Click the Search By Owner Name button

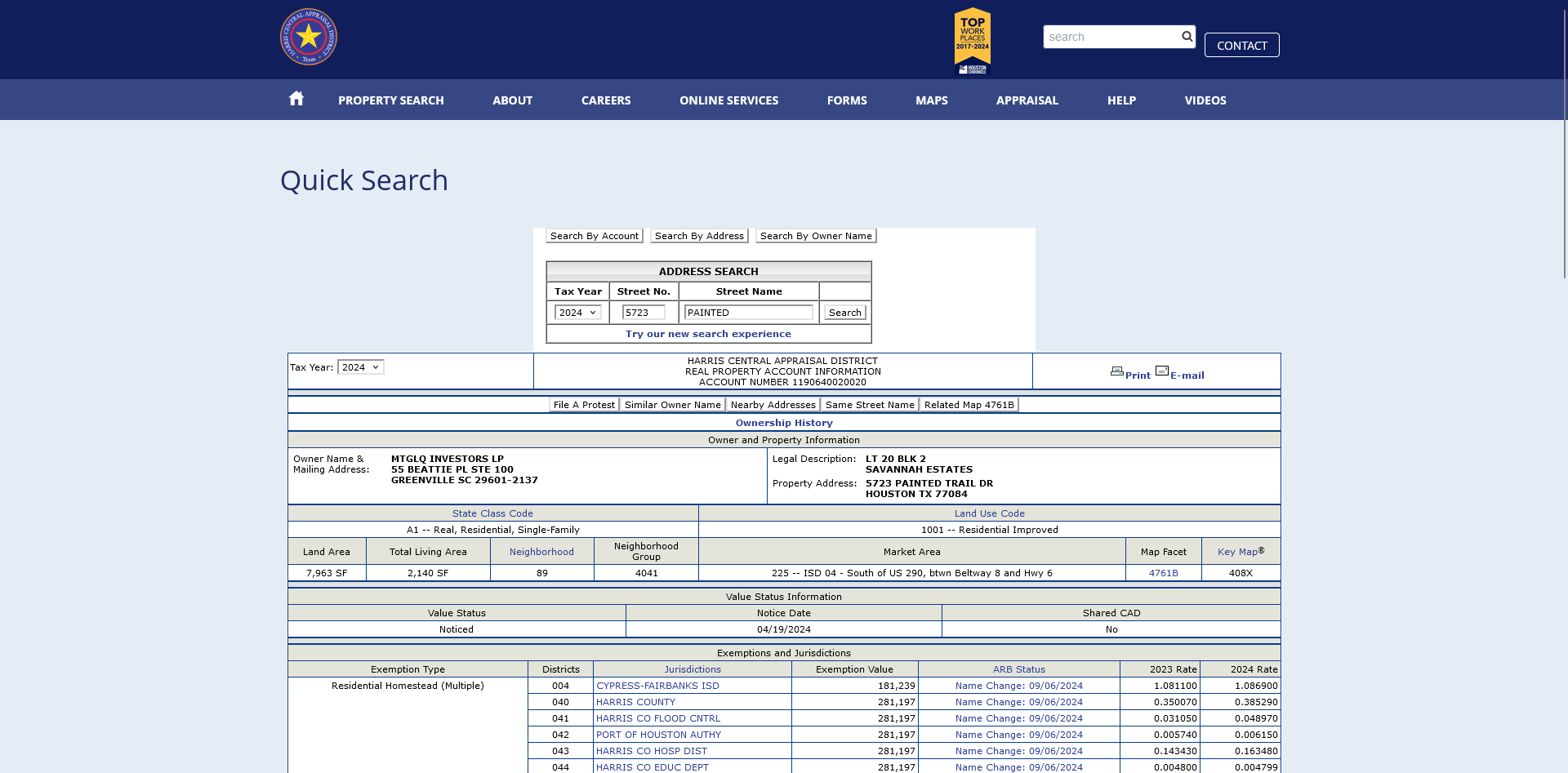coord(816,236)
